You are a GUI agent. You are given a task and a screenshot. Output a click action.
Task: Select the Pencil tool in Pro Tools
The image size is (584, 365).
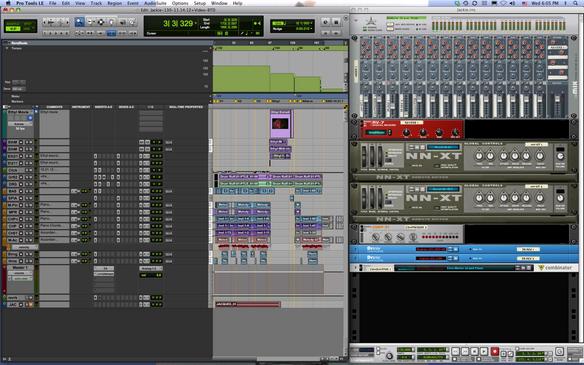[x=132, y=22]
